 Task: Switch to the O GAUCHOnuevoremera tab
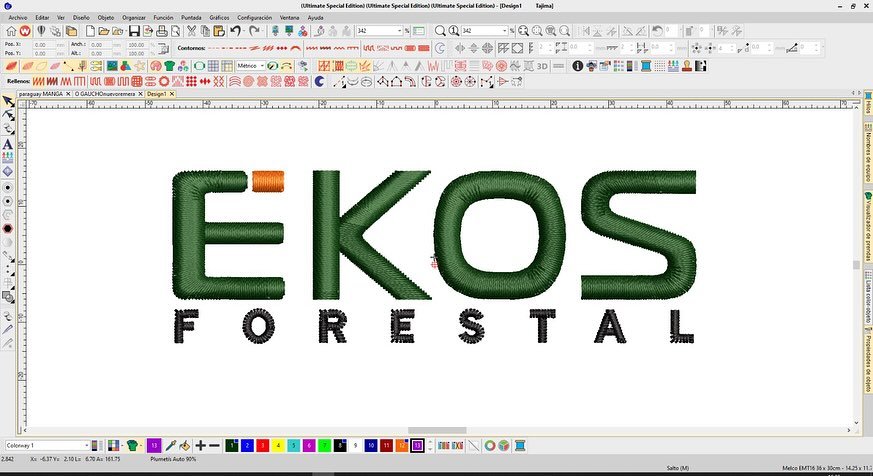[x=105, y=94]
